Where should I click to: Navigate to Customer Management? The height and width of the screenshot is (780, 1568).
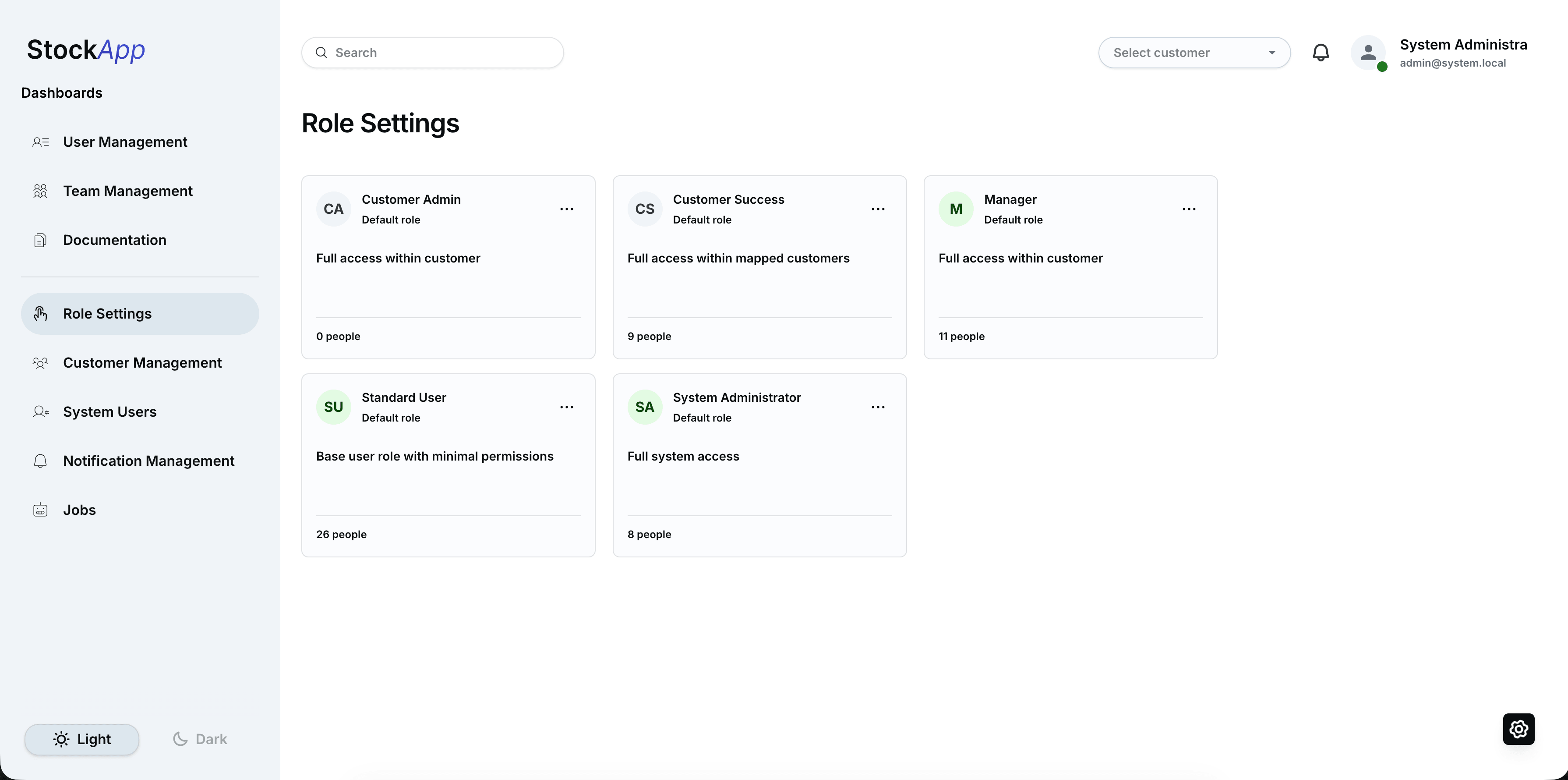(140, 363)
